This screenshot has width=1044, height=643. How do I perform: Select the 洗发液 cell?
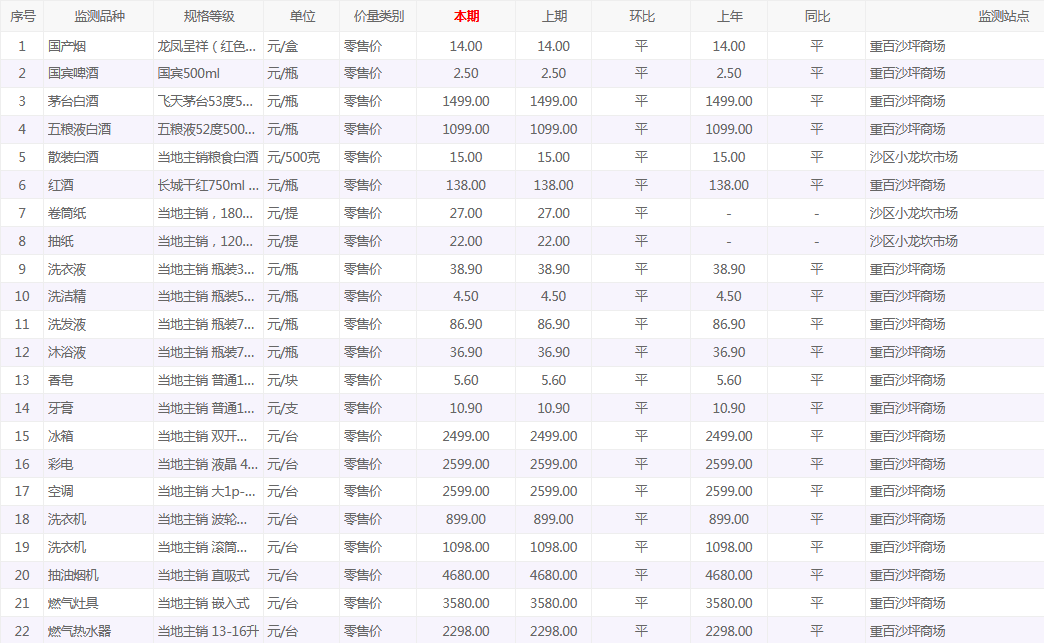point(67,324)
